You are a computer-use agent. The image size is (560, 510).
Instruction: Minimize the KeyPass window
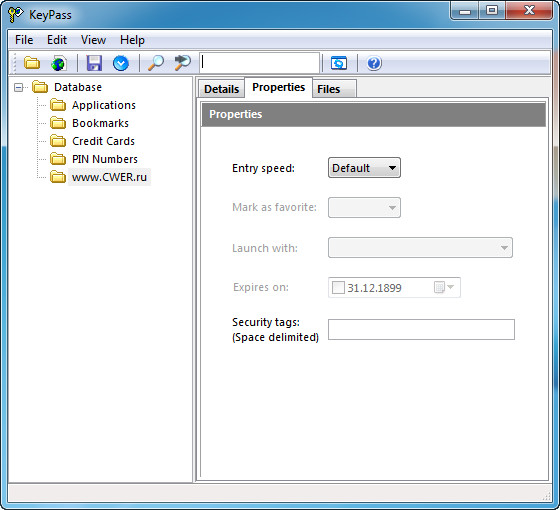coord(465,11)
